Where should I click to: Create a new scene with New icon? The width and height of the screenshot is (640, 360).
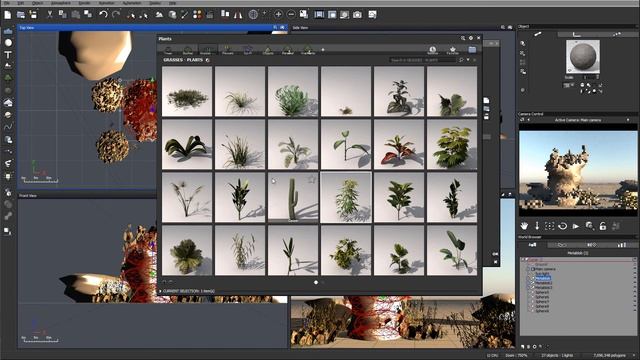(7, 15)
